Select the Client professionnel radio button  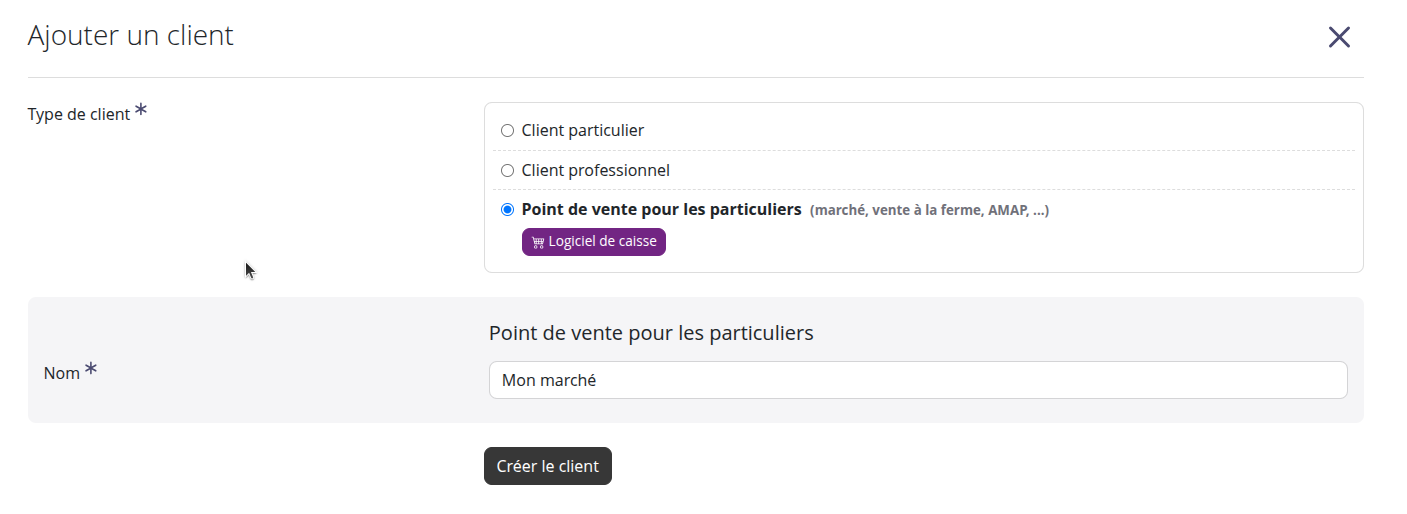(507, 171)
